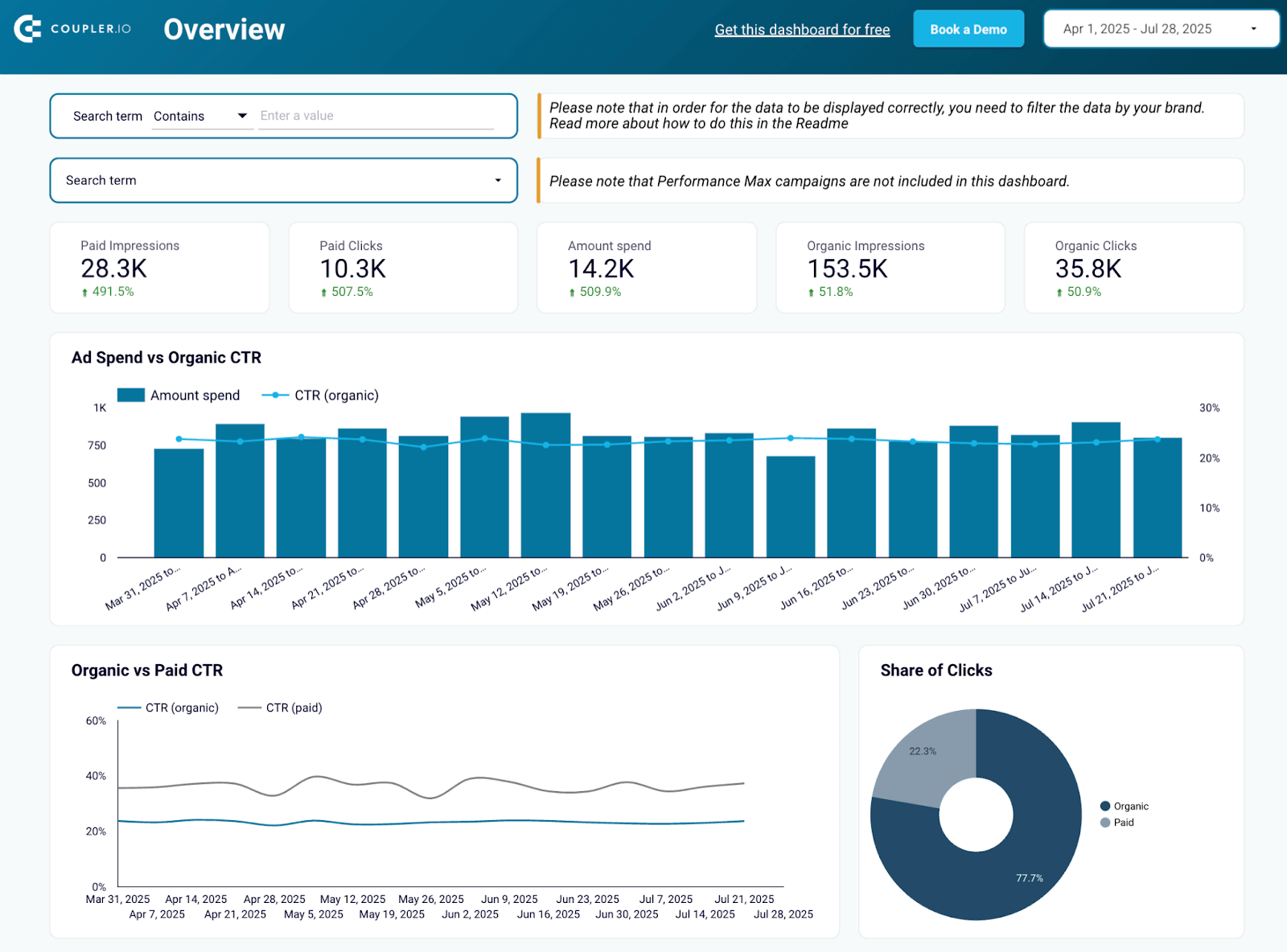Open the date range dropdown
1287x952 pixels.
1161,29
